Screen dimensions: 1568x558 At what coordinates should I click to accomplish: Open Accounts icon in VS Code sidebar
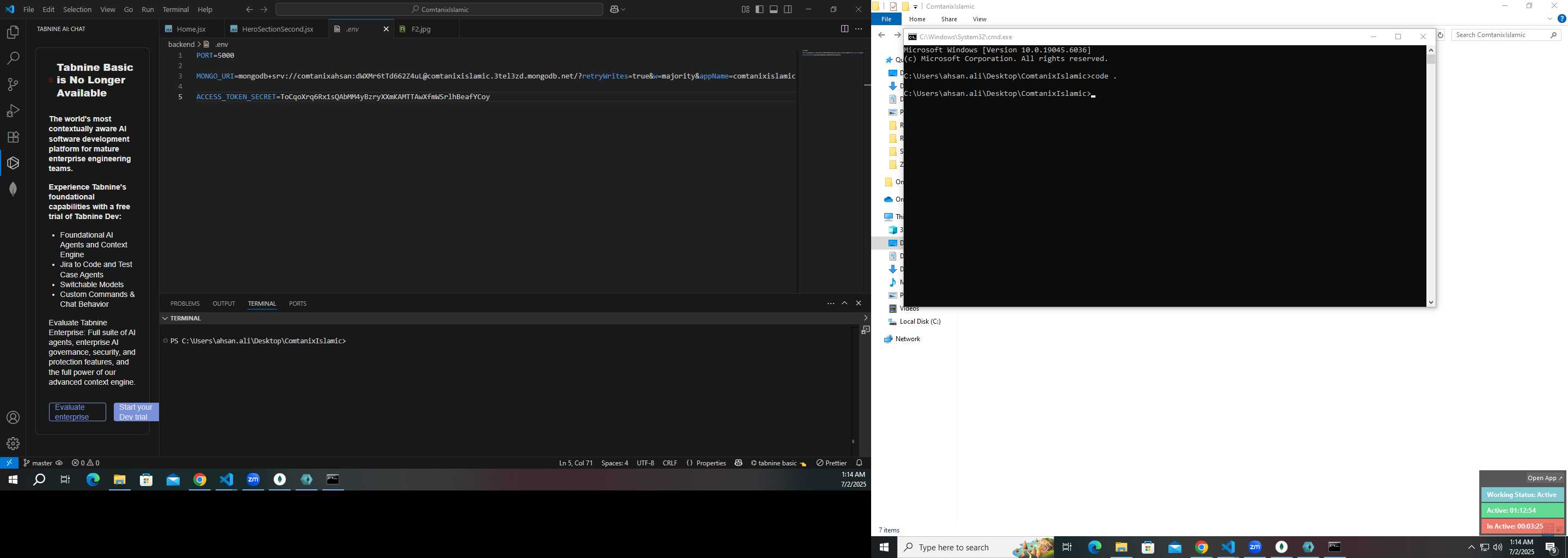click(x=13, y=418)
